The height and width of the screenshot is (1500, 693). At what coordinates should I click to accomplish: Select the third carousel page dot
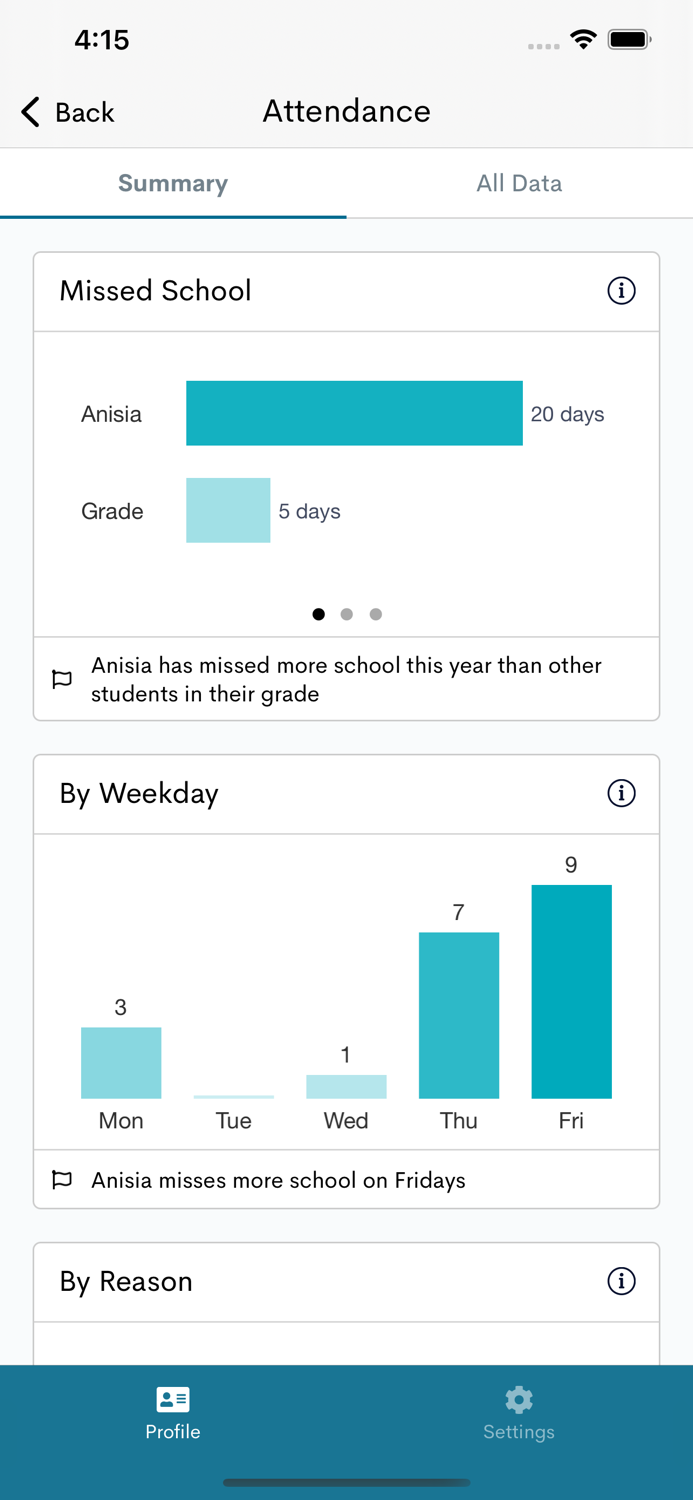coord(375,614)
